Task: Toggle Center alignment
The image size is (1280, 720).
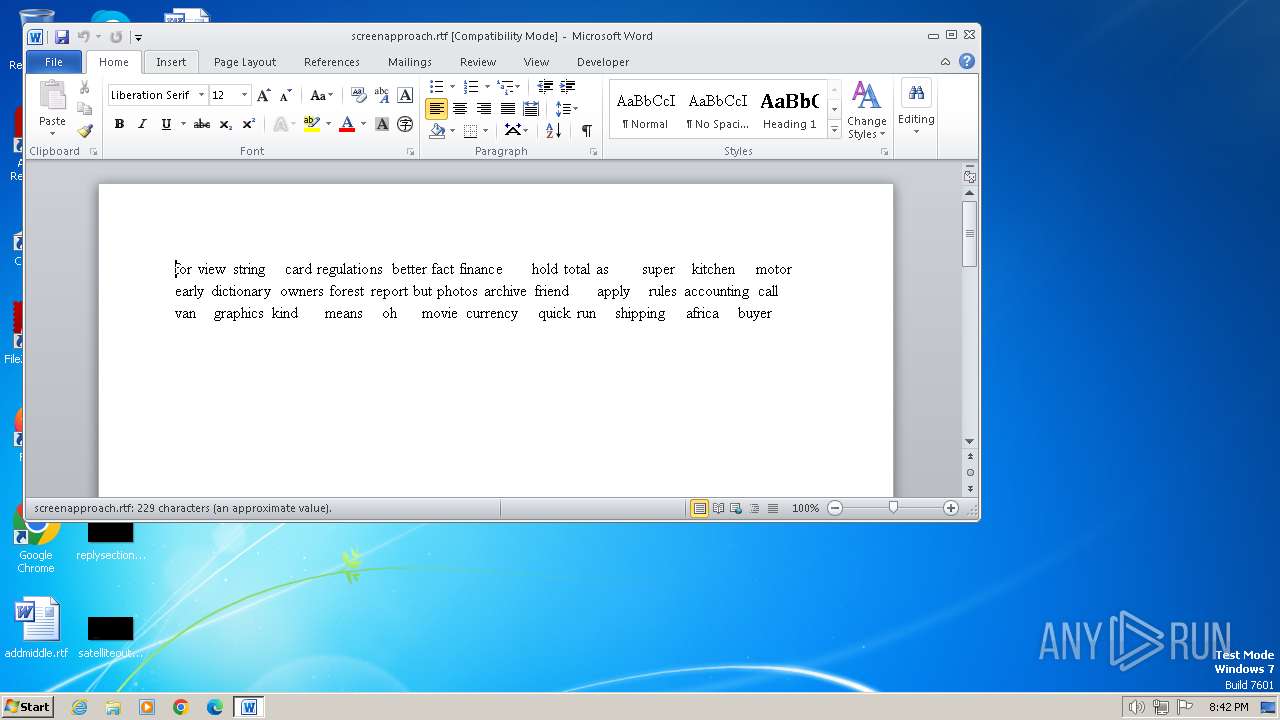Action: pos(460,109)
